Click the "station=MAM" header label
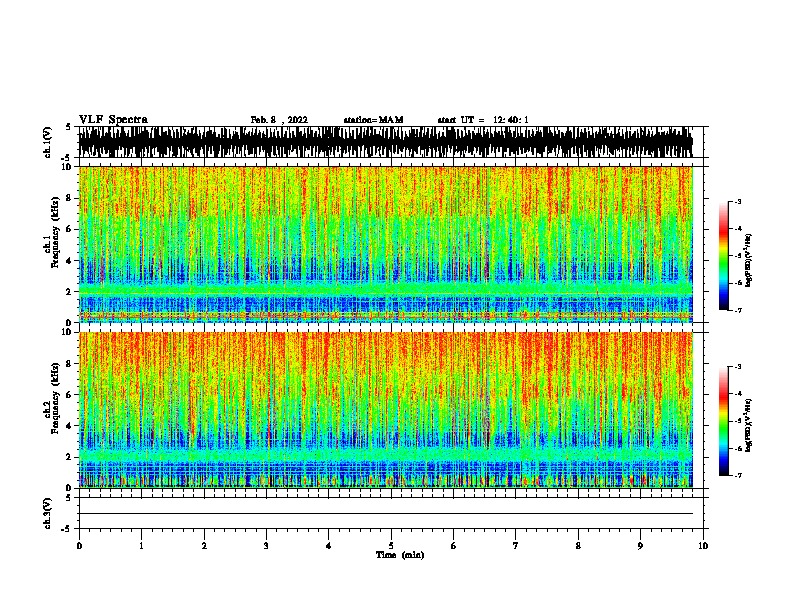Viewport: 792px width, 612px height. [373, 120]
